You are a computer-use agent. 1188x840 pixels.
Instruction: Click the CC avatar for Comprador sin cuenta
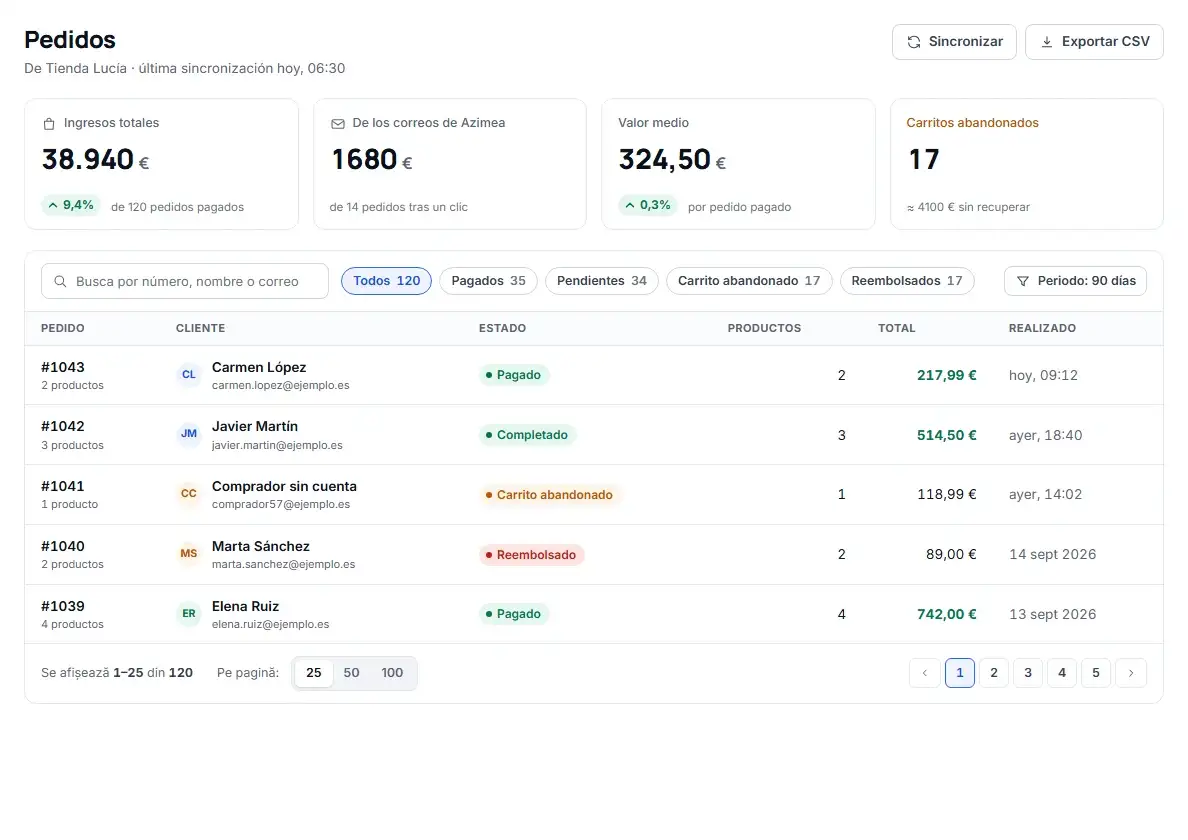(189, 494)
